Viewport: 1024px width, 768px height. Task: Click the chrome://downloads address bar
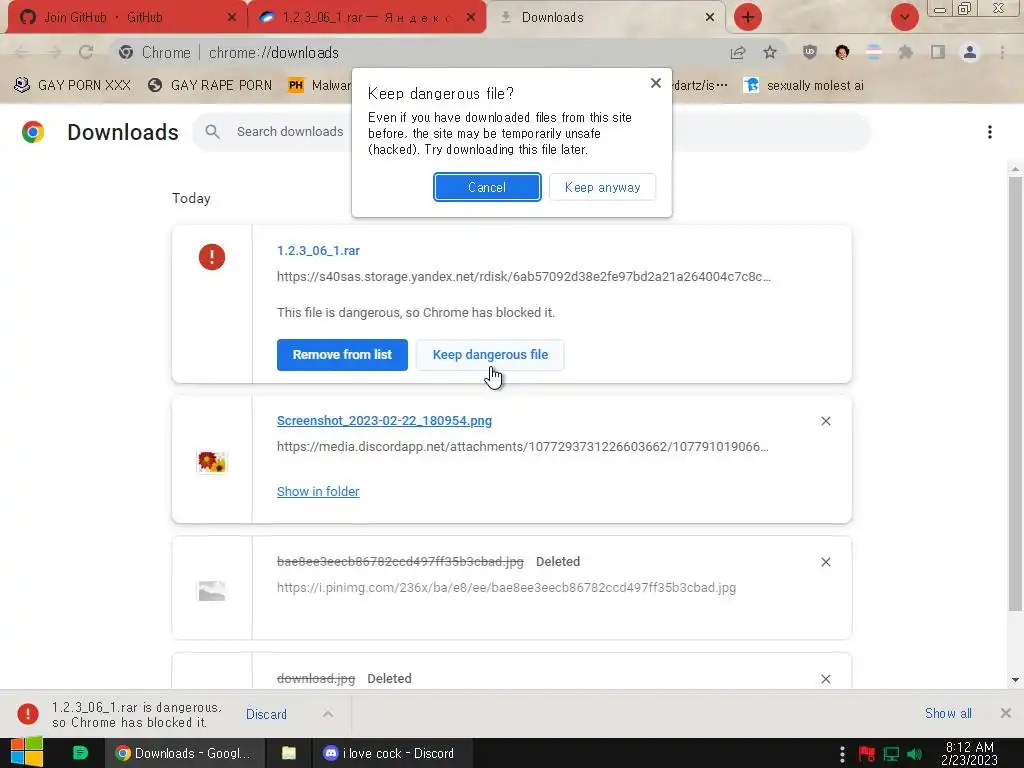coord(418,52)
